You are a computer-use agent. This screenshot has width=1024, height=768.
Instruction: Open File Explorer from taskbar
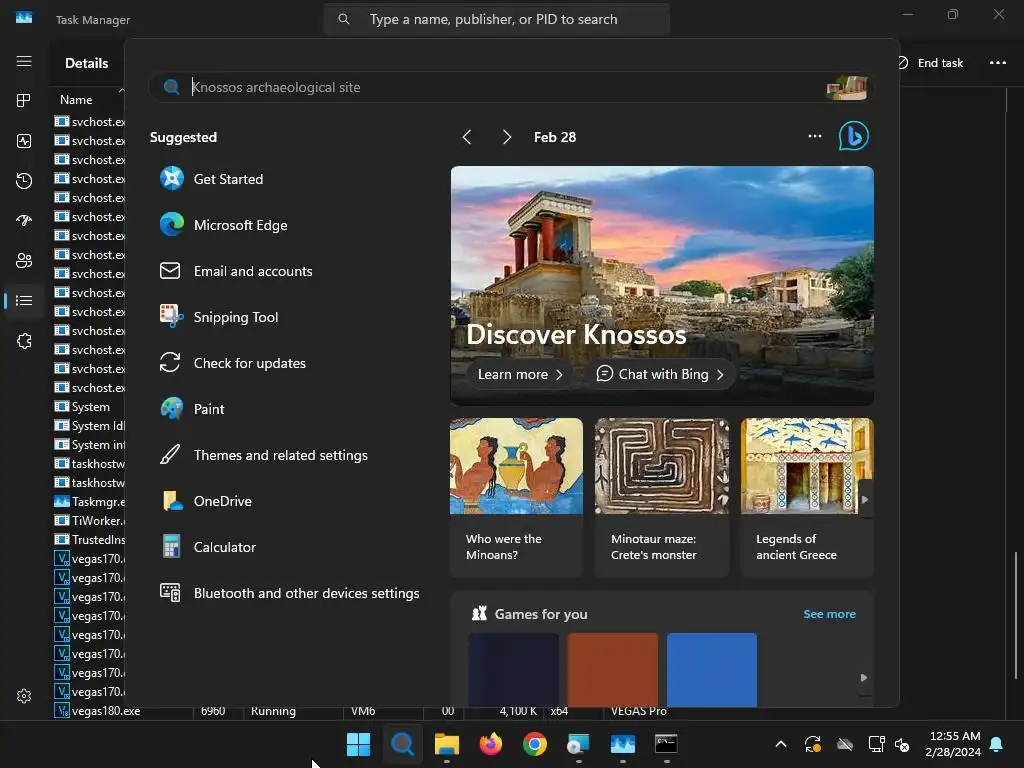point(447,744)
